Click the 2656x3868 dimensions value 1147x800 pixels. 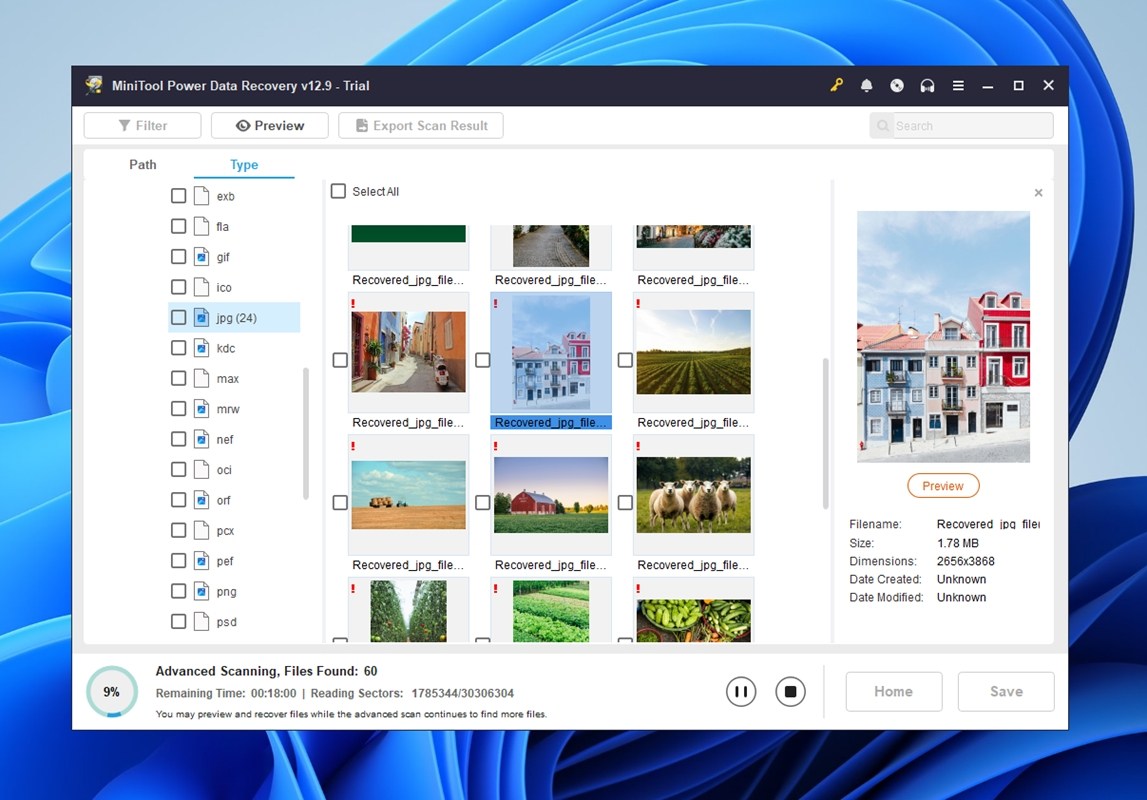point(966,562)
